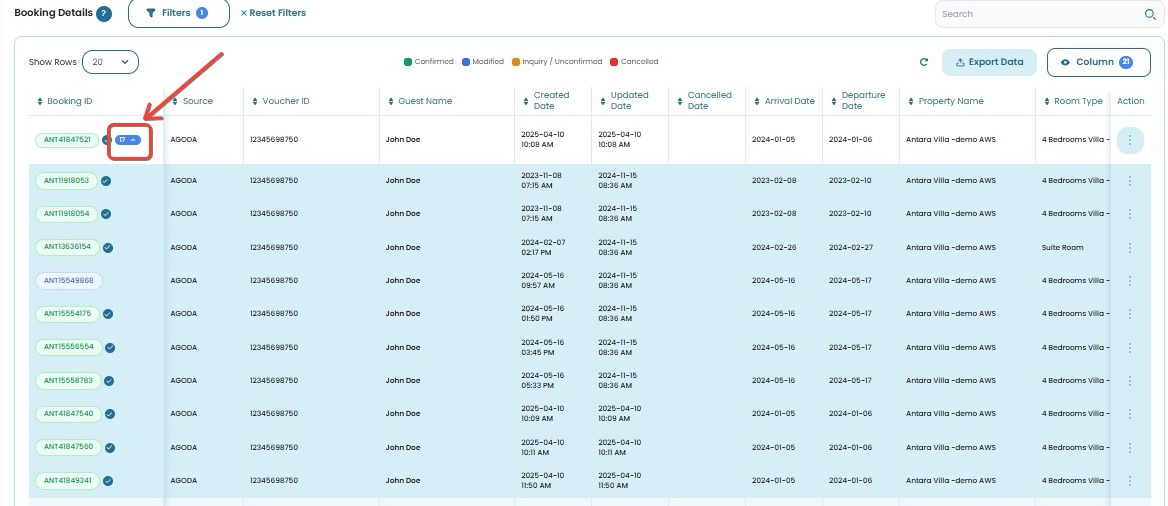
Task: Open booking ID ANT41847560 badge
Action: (x=68, y=447)
